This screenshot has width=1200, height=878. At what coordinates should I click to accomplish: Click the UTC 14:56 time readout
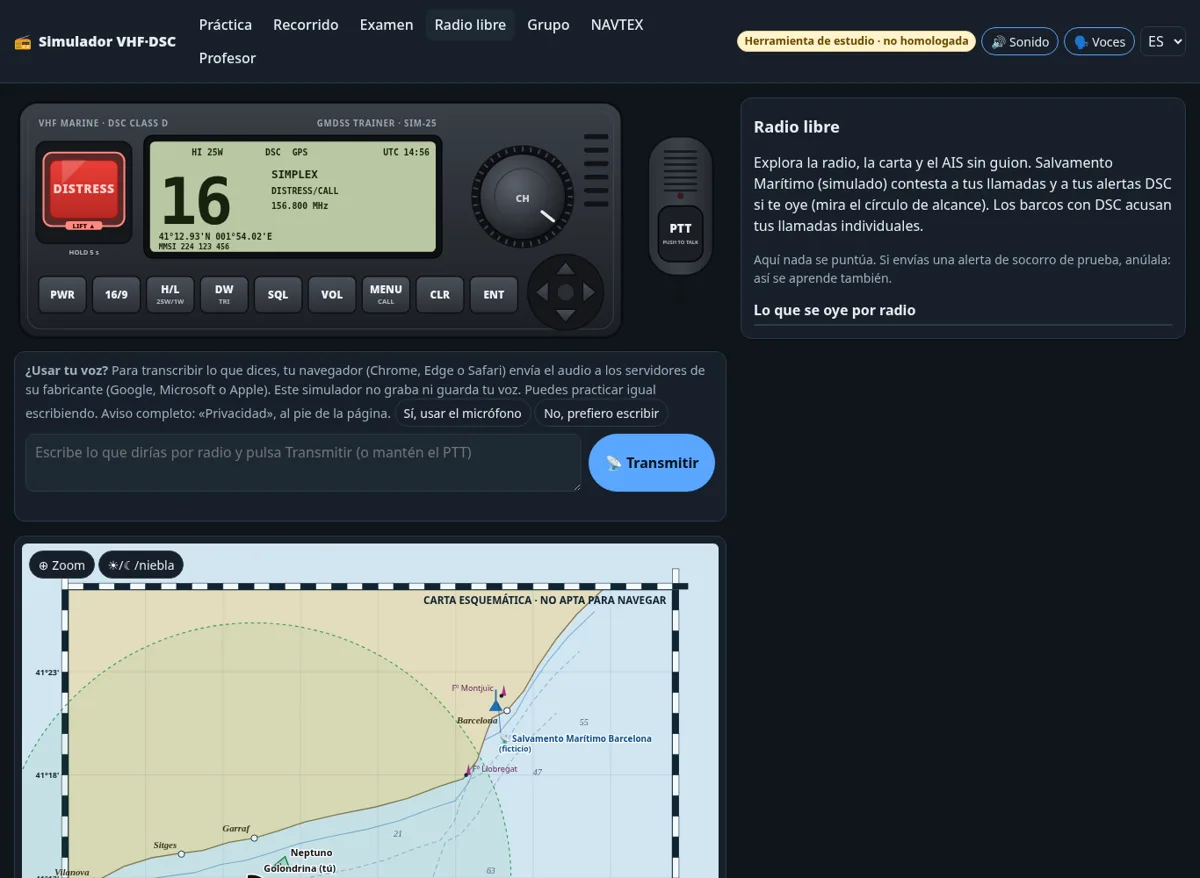click(406, 152)
